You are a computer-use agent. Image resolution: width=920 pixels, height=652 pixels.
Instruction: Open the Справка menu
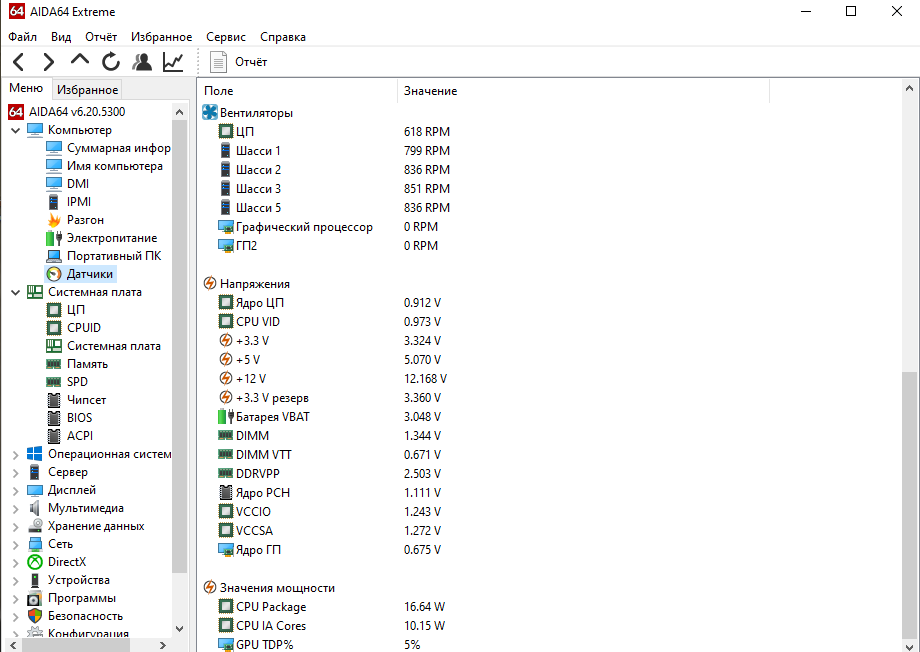(283, 37)
